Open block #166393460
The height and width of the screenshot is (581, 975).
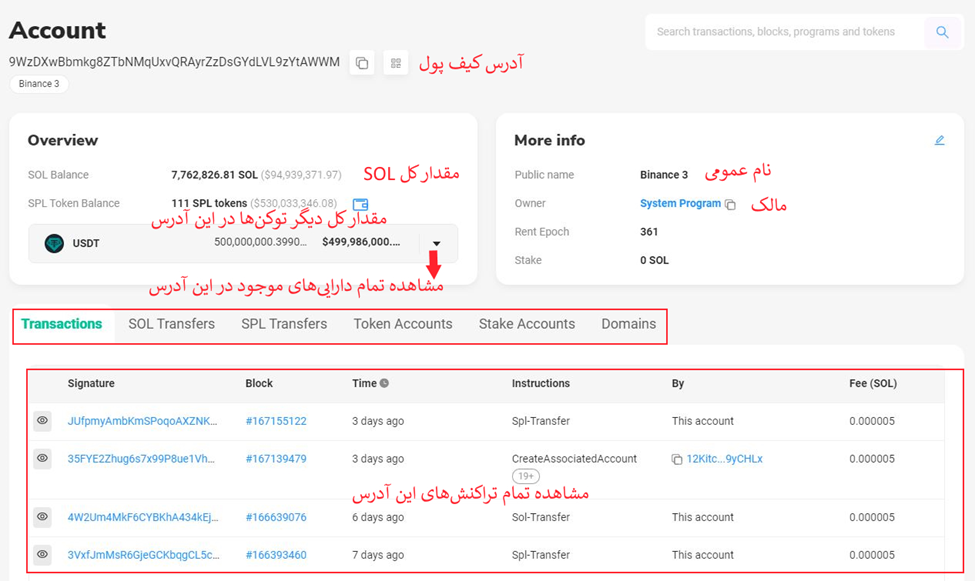click(x=276, y=555)
